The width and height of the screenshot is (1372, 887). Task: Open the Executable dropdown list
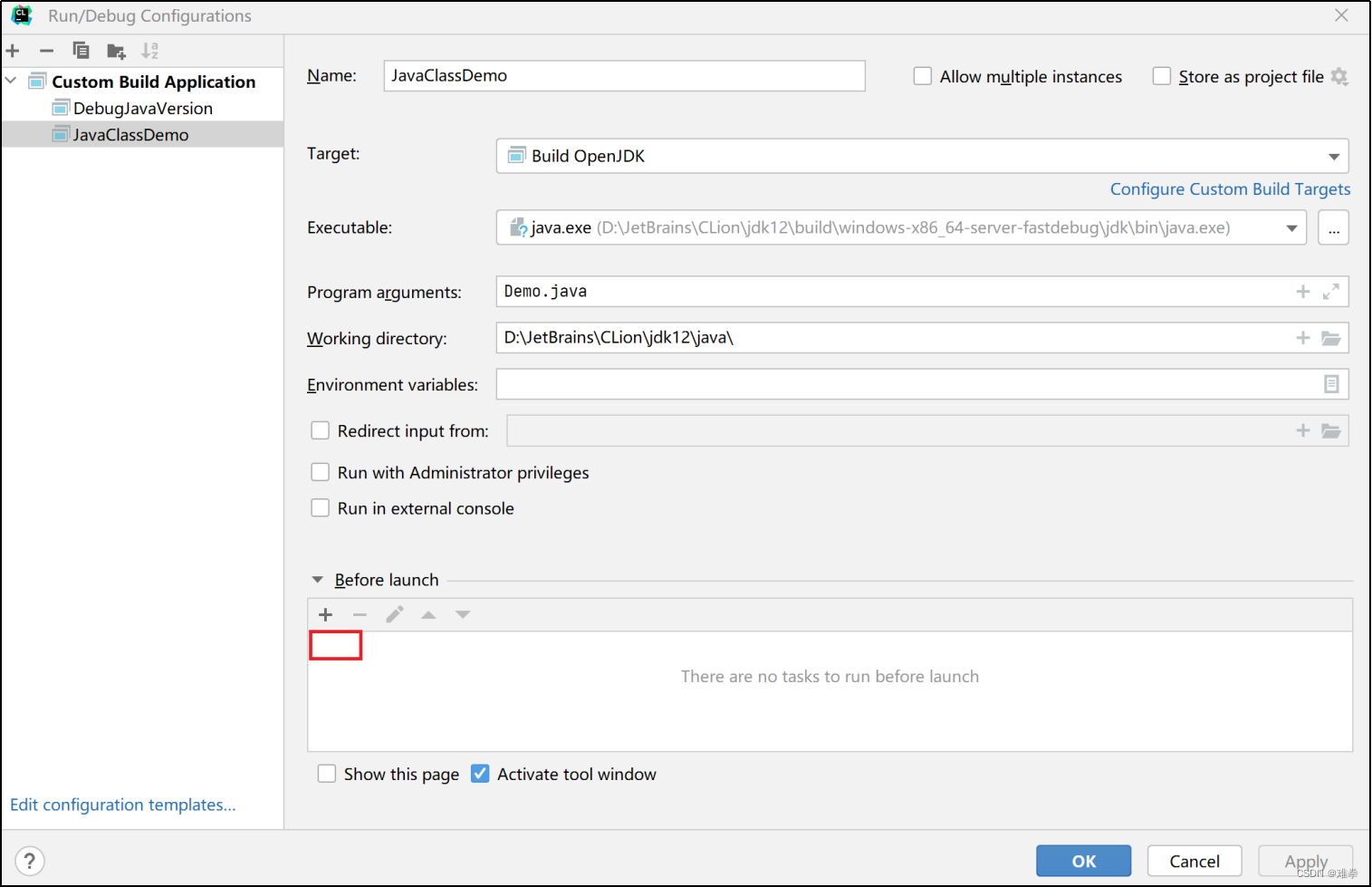click(x=1292, y=228)
